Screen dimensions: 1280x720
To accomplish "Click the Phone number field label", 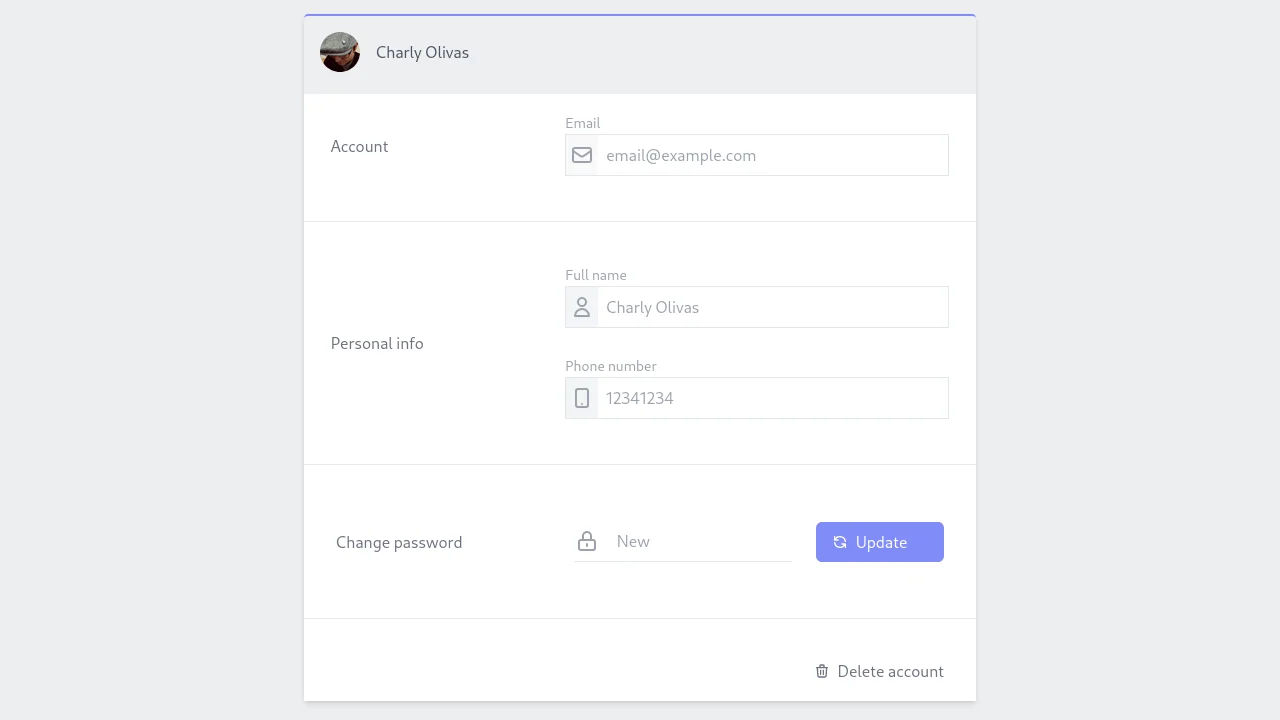I will pos(611,366).
